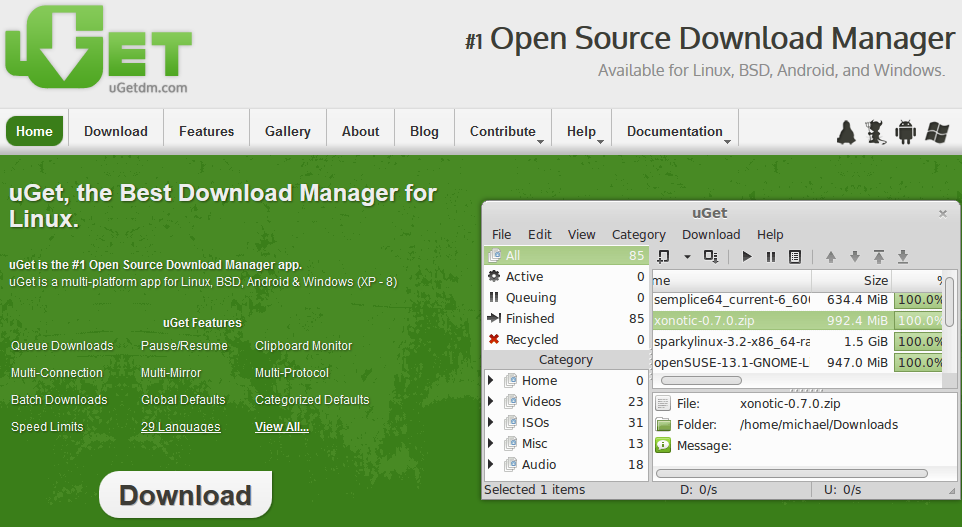Select the Queuing status row

point(566,298)
